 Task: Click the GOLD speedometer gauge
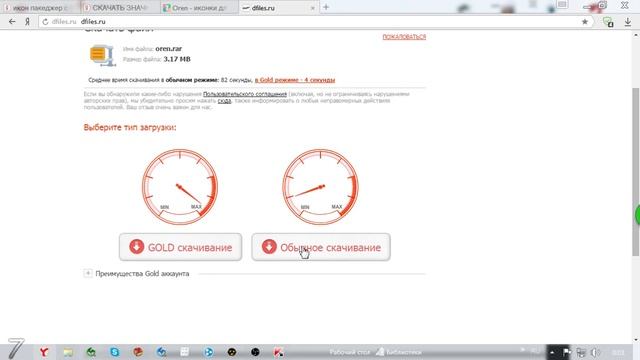(x=180, y=187)
